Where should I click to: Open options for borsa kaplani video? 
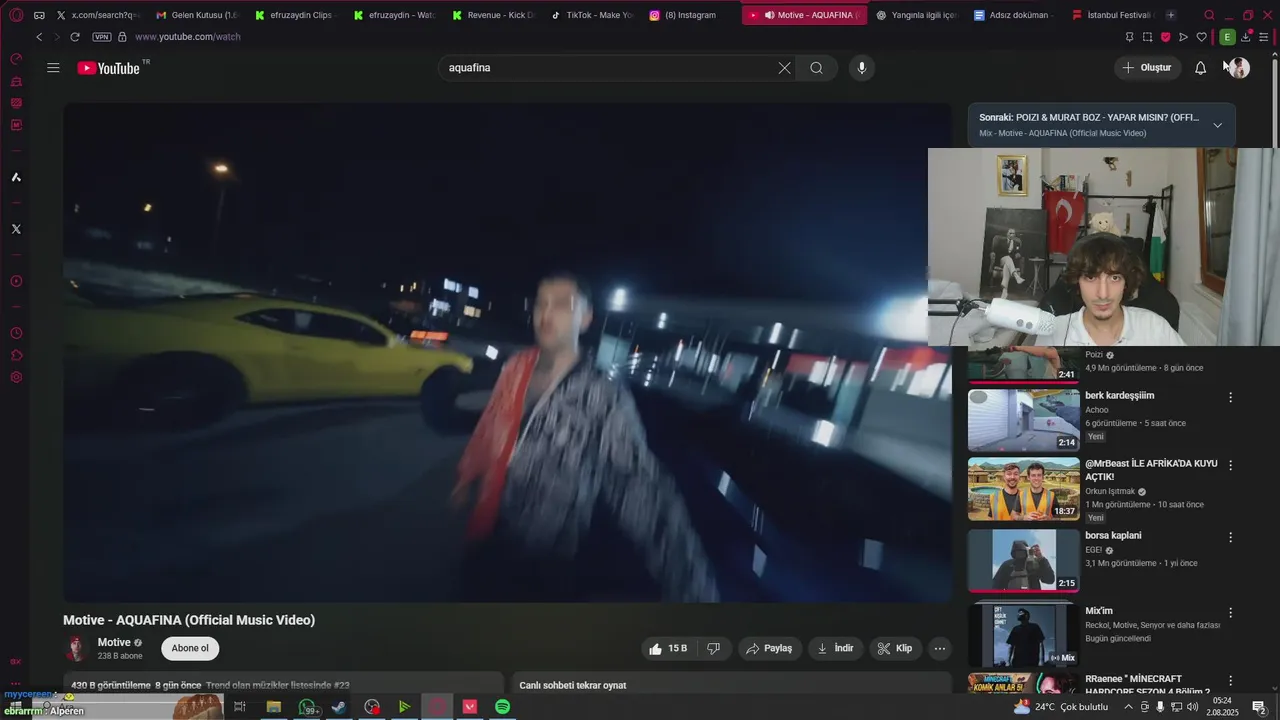(x=1231, y=538)
